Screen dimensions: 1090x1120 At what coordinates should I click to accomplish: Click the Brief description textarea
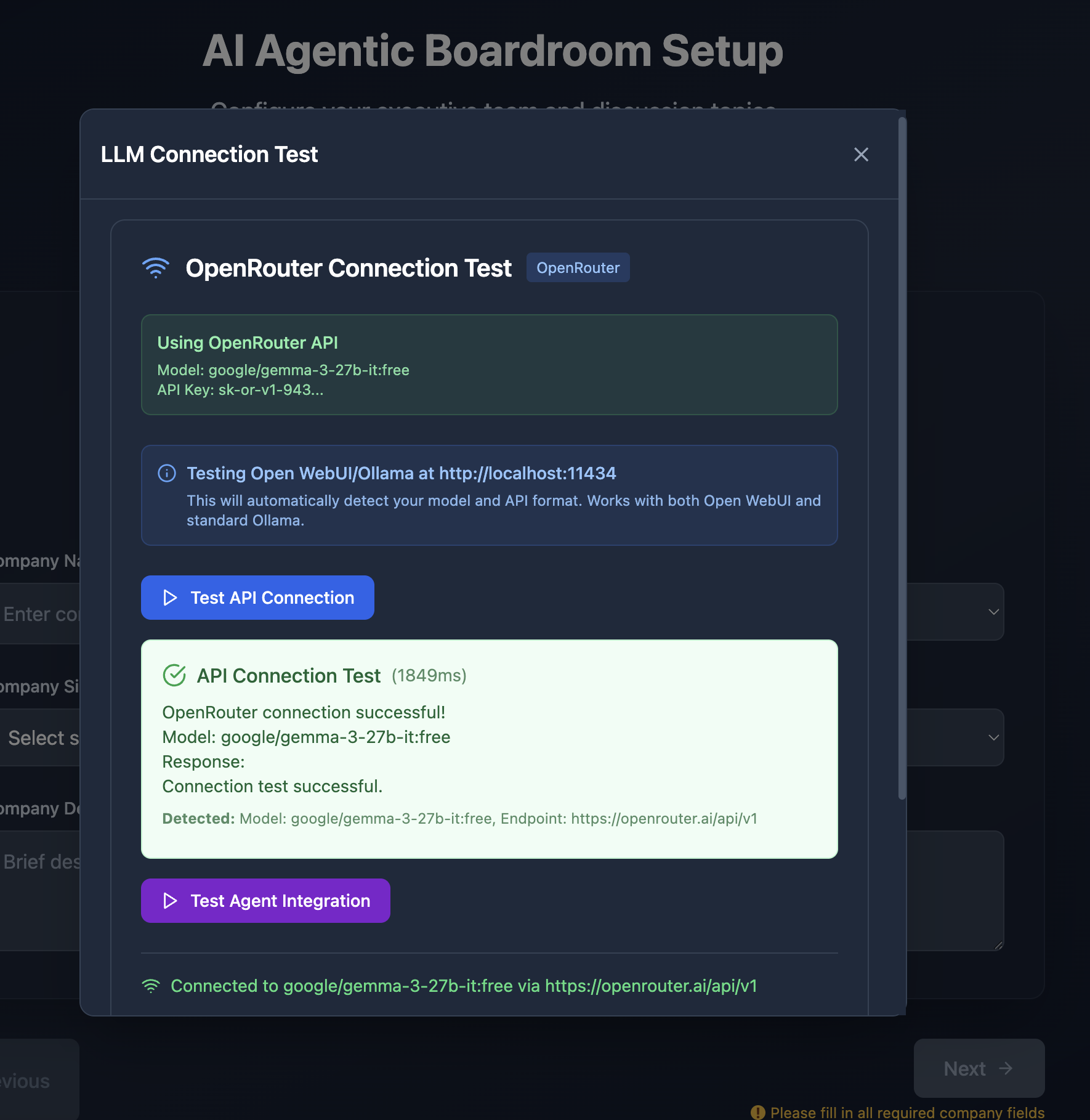40,890
